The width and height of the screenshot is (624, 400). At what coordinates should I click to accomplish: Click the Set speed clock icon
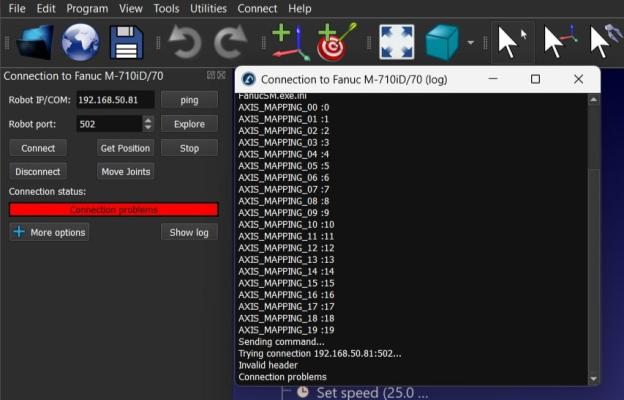pos(303,392)
